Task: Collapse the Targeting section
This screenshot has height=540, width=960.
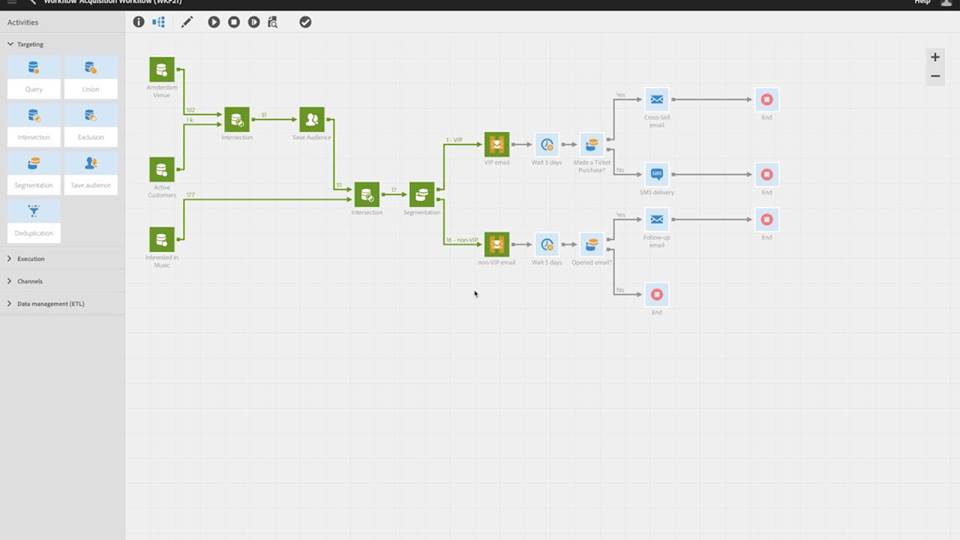Action: coord(10,44)
